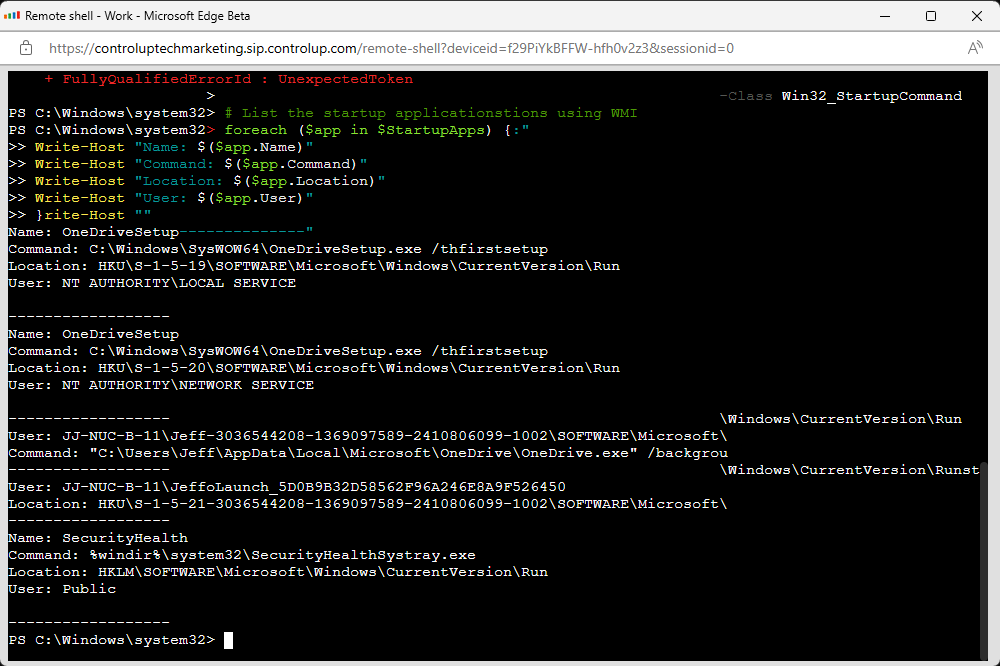Click the 'Remote shell - Work' window title
1000x666 pixels.
138,16
